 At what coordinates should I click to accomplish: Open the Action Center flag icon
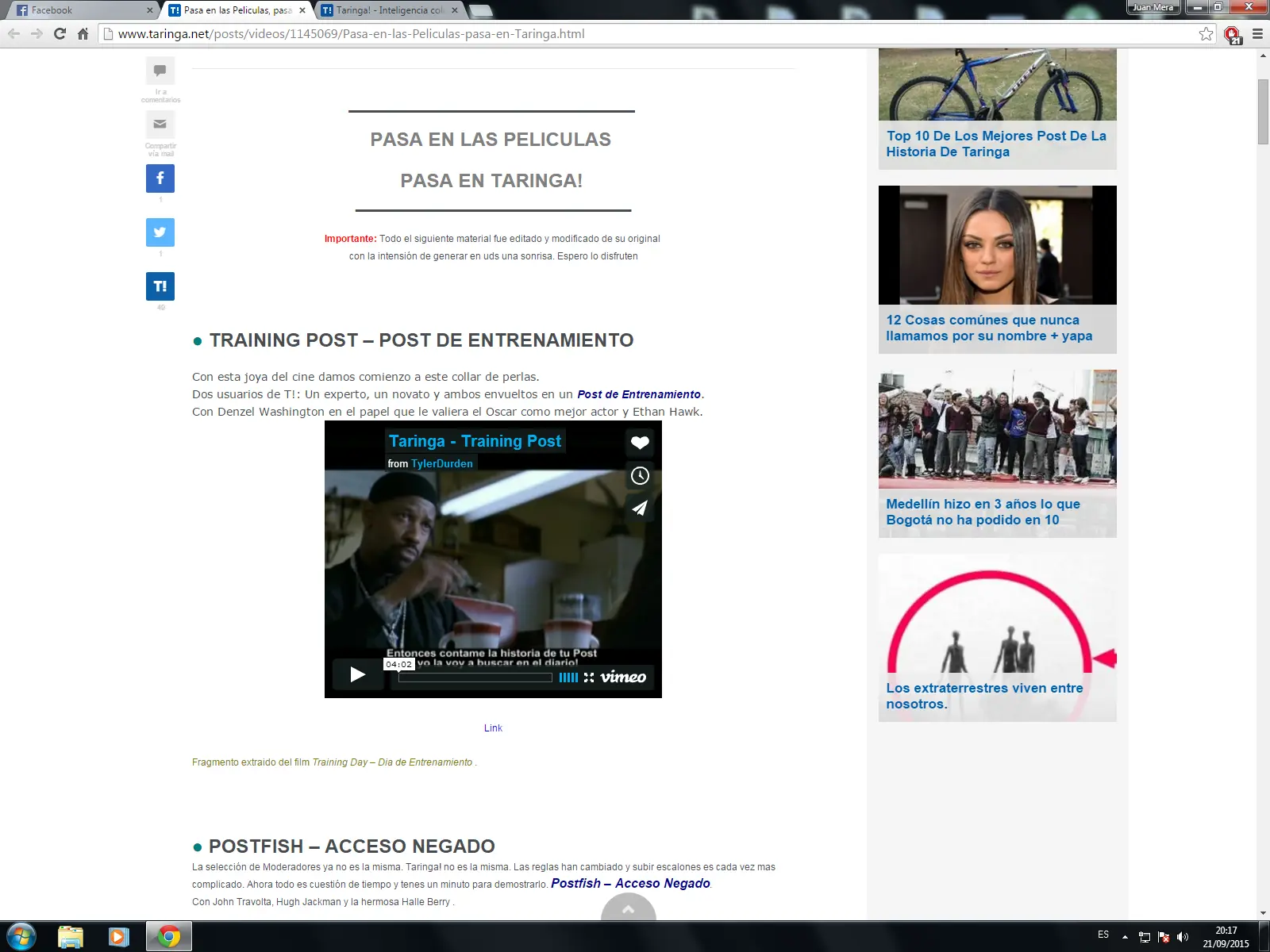coord(1164,937)
